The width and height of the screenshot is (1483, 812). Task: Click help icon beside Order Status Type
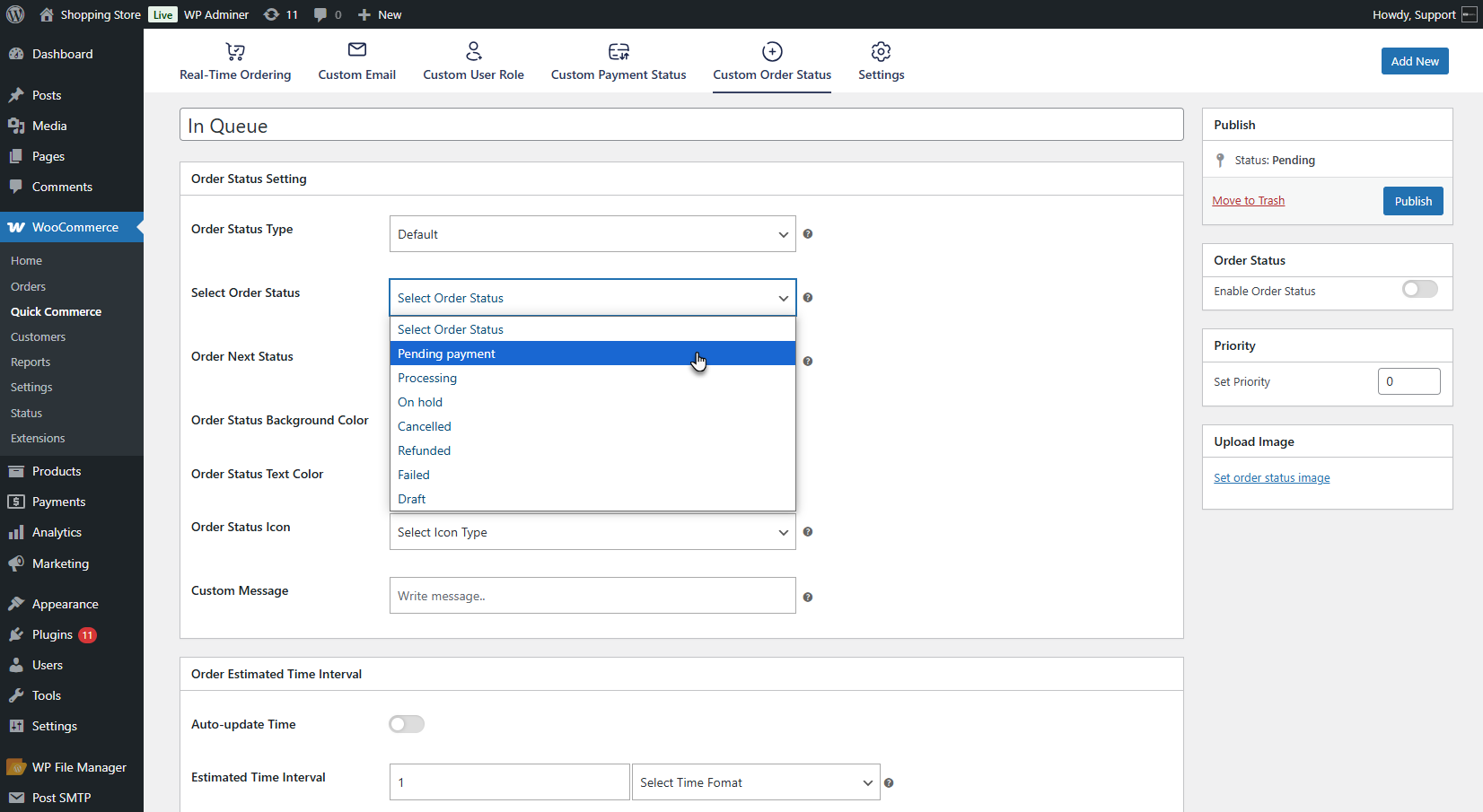808,234
